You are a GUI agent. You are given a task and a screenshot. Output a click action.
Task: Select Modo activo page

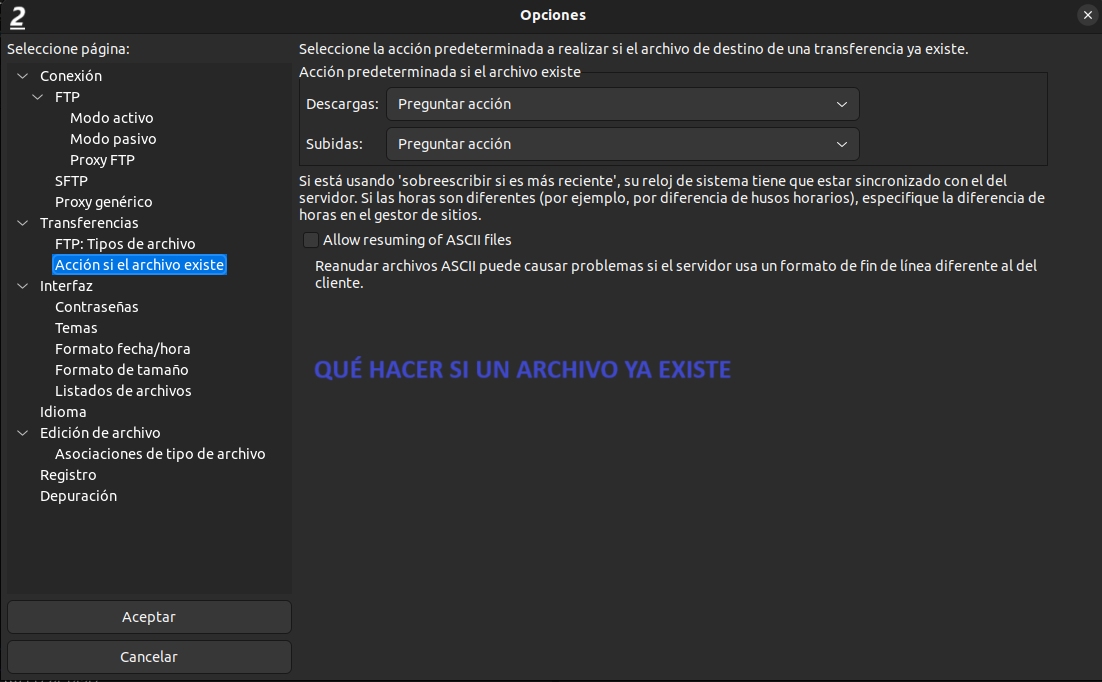(111, 118)
